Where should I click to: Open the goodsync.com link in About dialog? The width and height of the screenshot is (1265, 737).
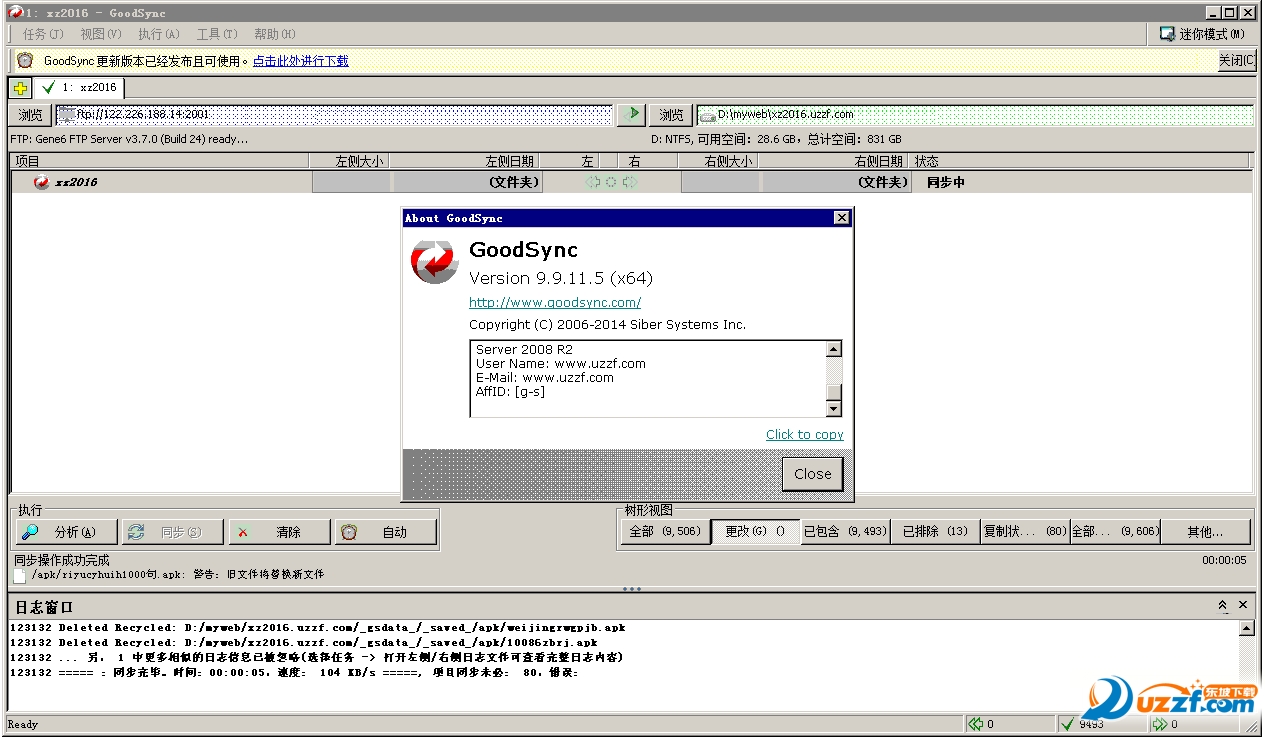pos(555,302)
